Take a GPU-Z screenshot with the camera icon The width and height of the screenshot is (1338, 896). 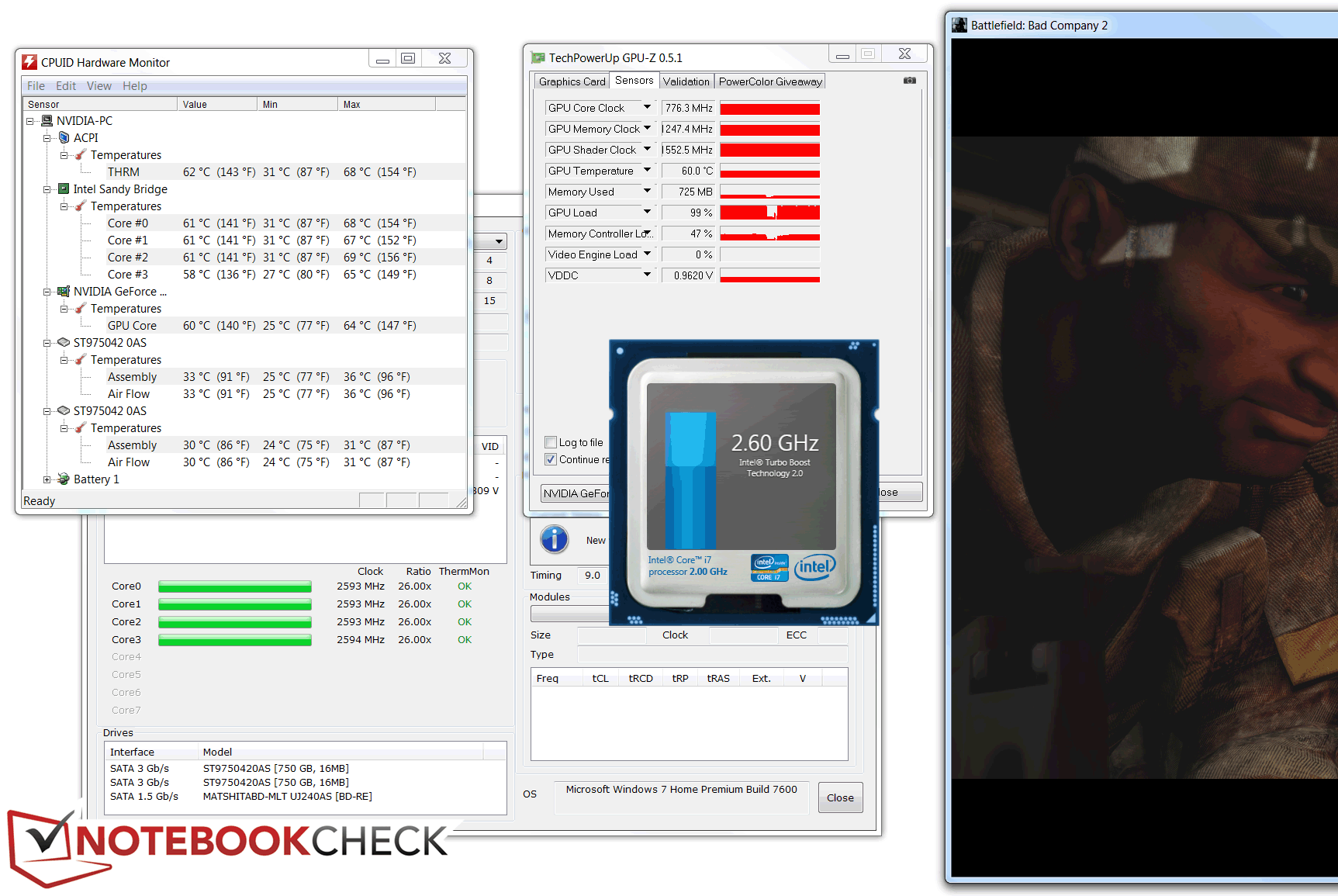(x=910, y=81)
